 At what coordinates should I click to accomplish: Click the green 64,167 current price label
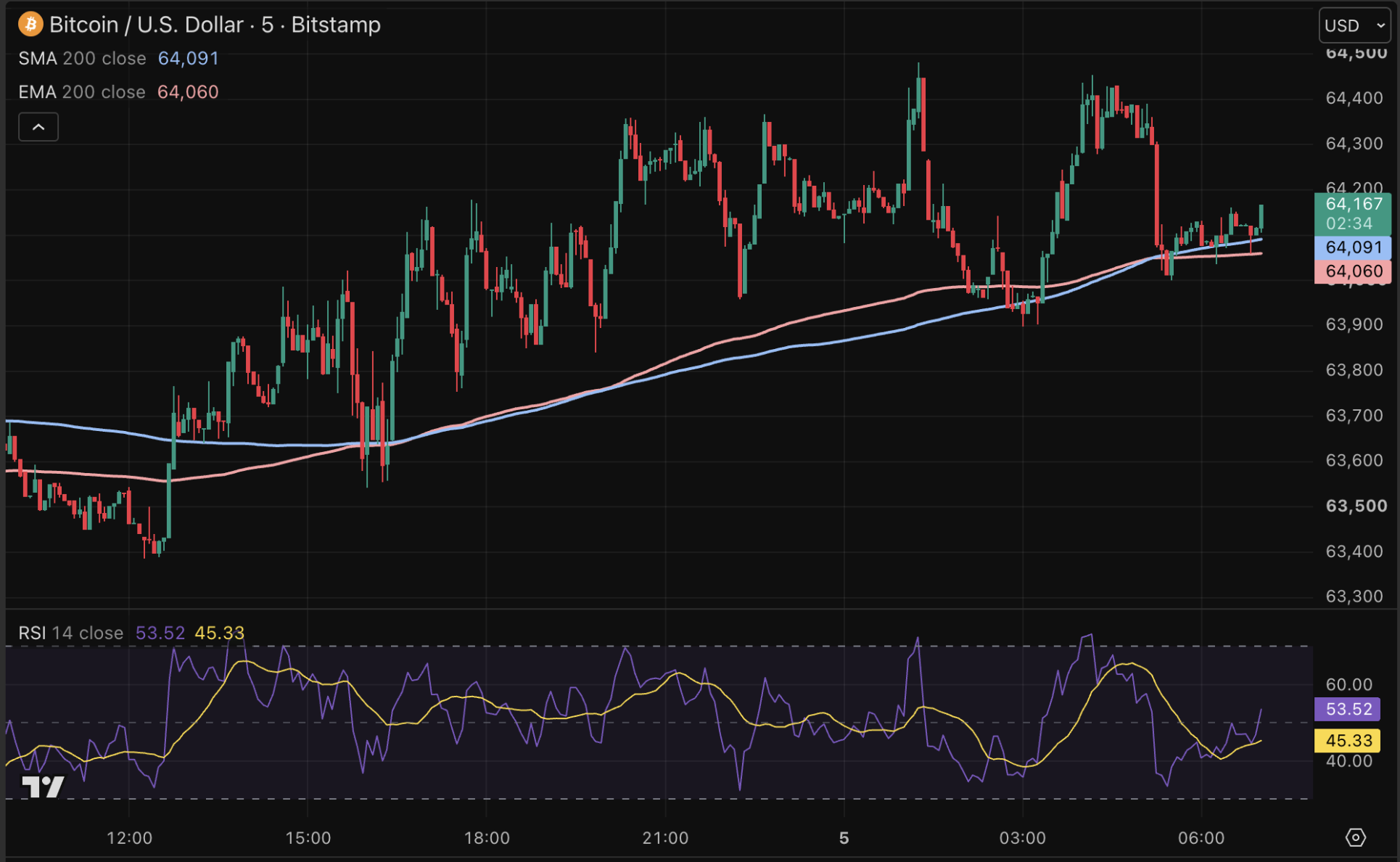click(1353, 213)
